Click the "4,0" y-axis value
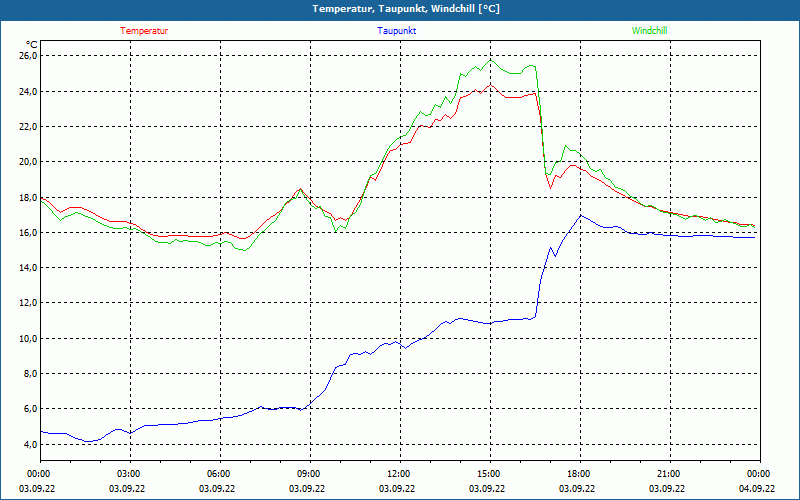The width and height of the screenshot is (800, 500). [30, 444]
